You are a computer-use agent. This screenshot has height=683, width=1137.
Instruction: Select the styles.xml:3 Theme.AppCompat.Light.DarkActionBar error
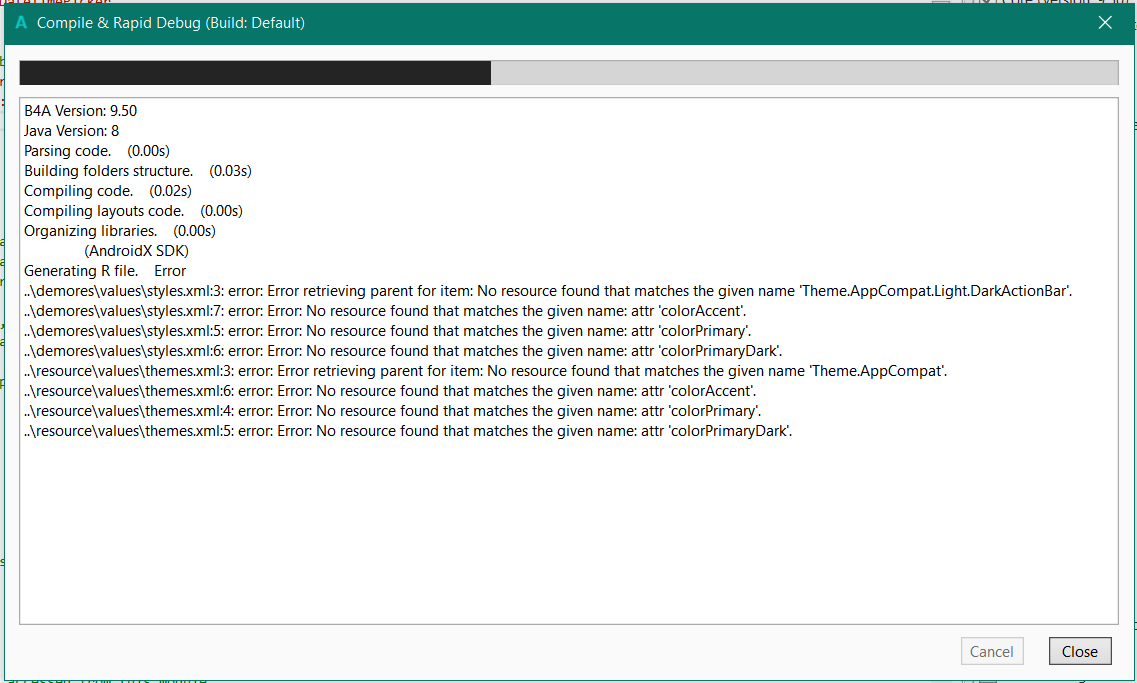pyautogui.click(x=548, y=291)
